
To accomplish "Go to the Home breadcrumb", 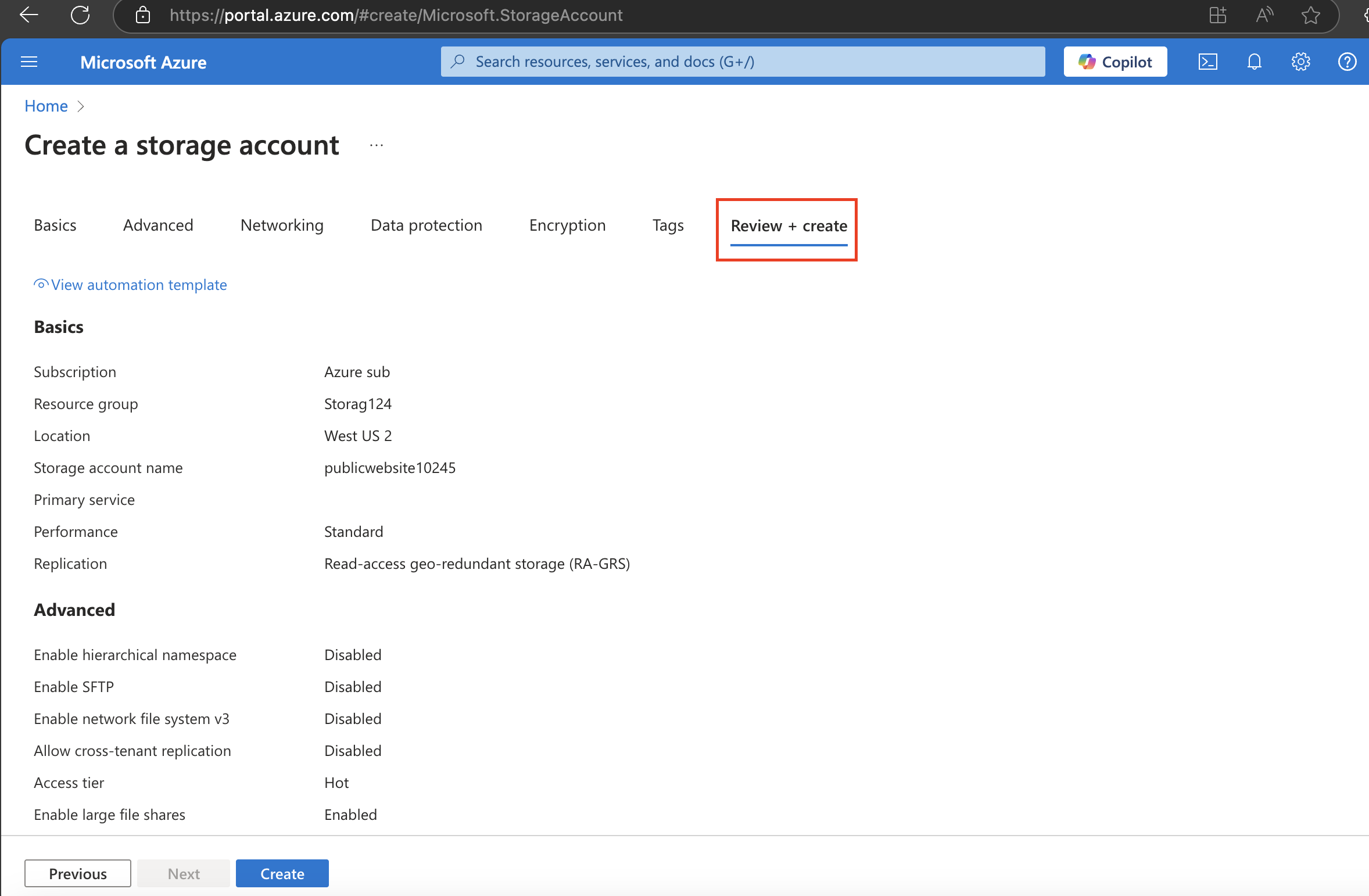I will tap(46, 106).
